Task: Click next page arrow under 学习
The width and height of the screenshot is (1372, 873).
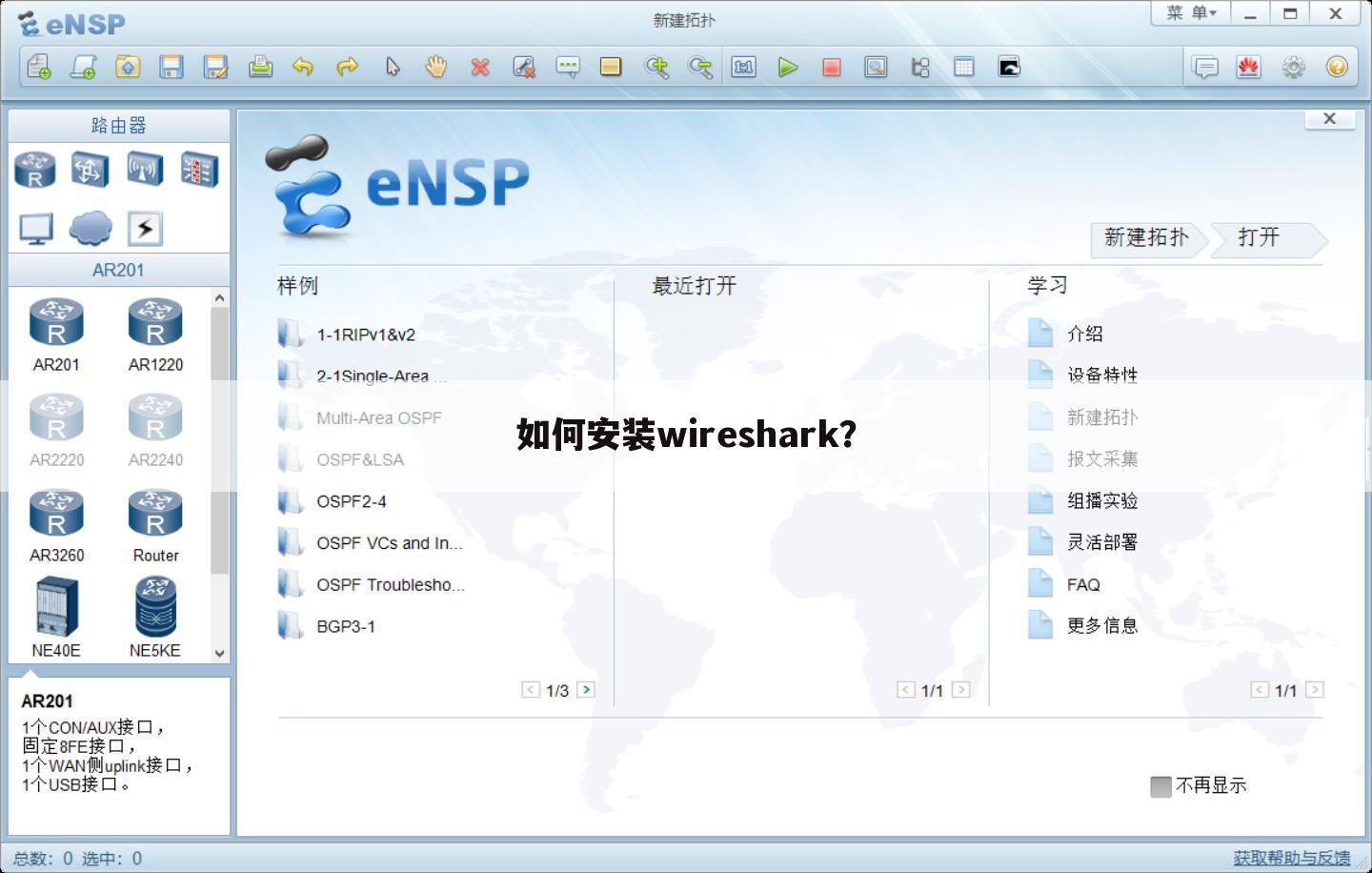Action: [1315, 689]
